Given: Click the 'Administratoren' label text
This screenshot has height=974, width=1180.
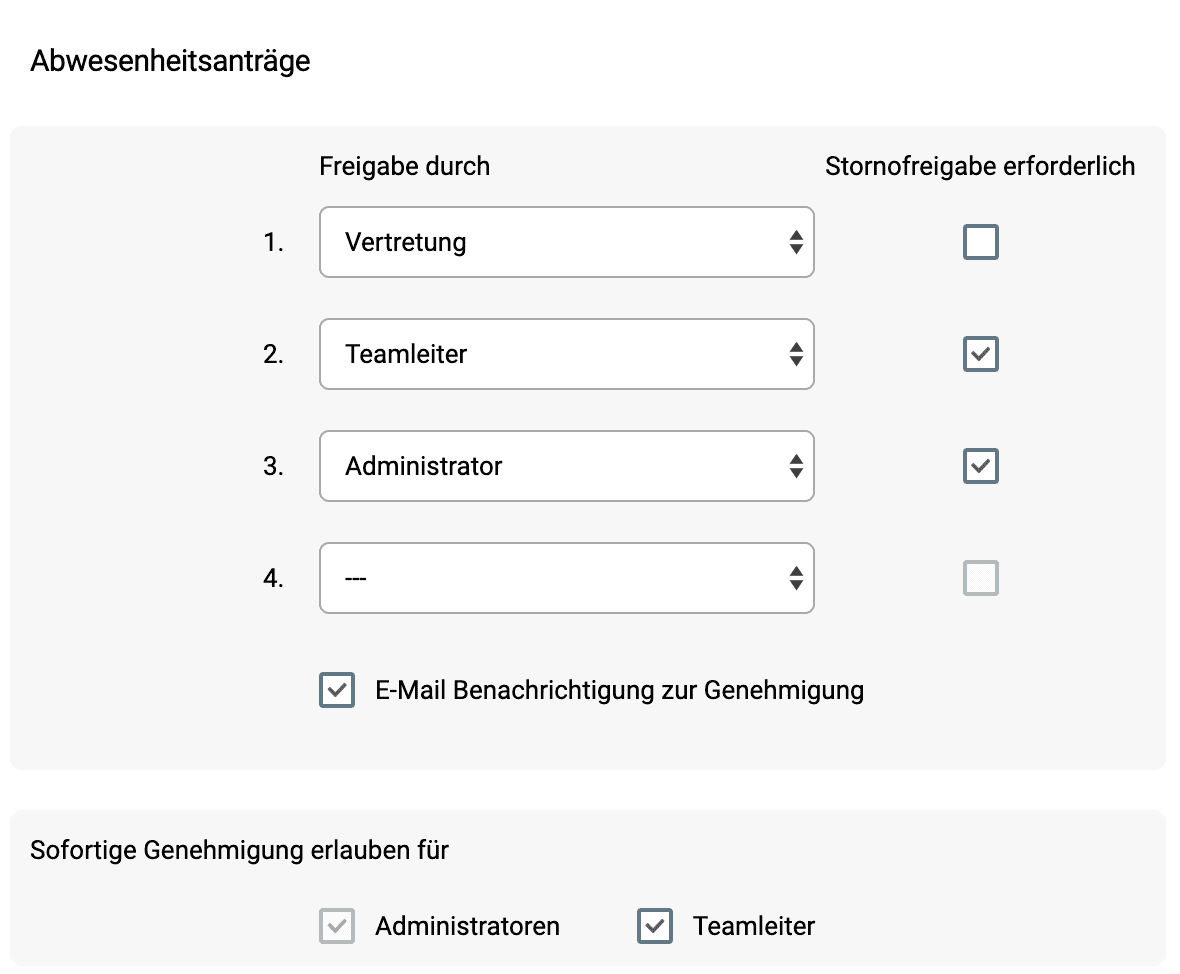Looking at the screenshot, I should [467, 926].
